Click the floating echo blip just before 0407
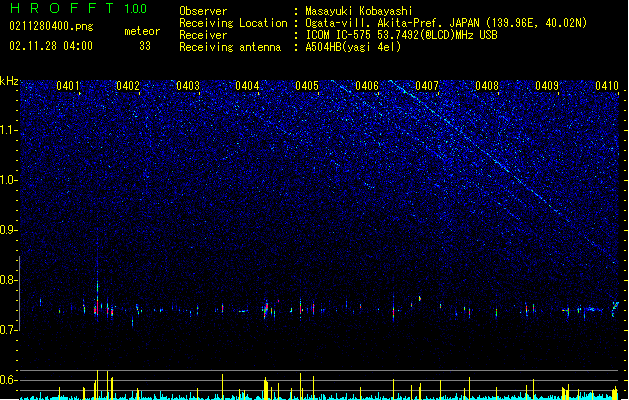 (x=420, y=298)
